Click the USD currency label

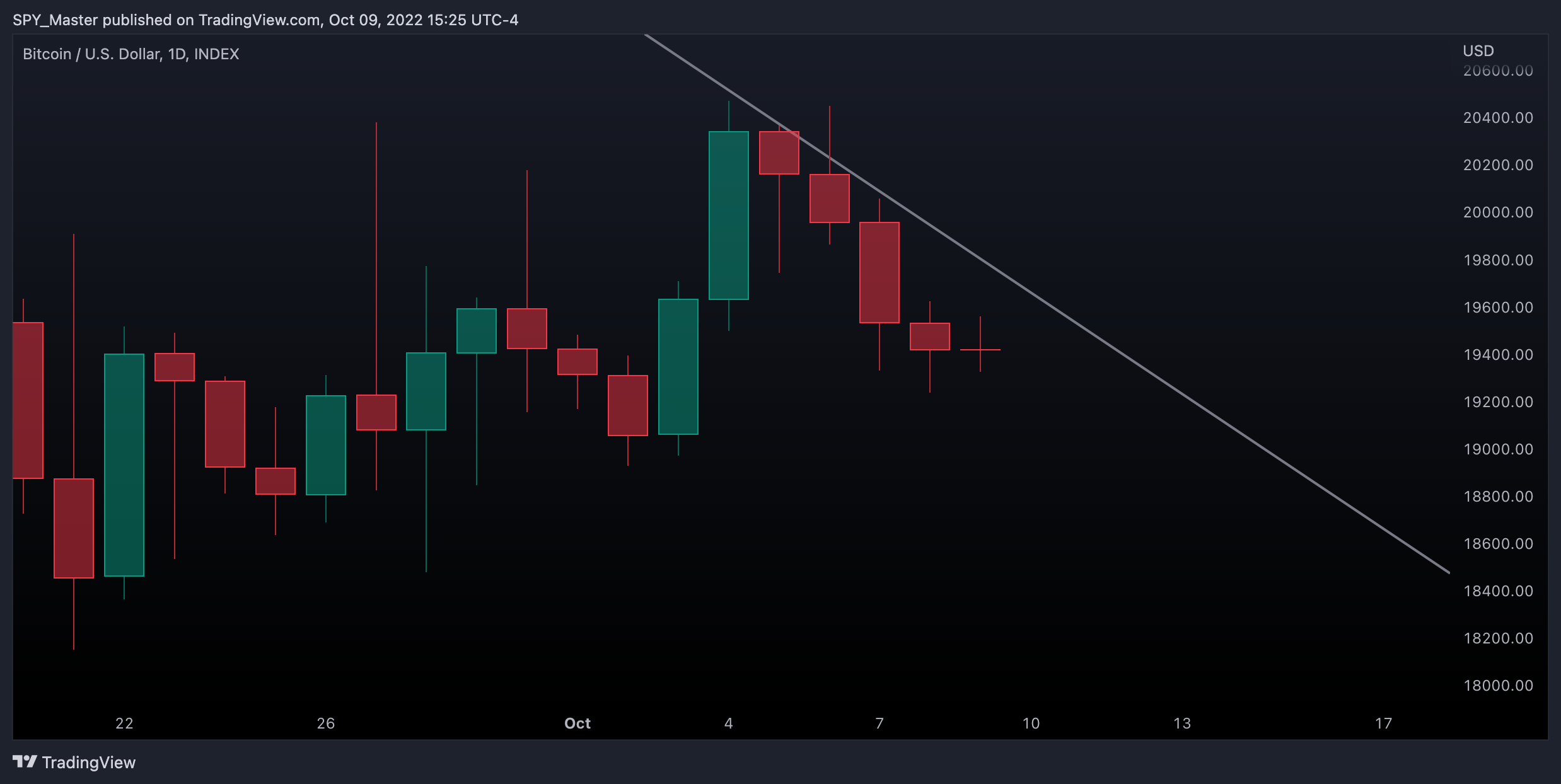[1478, 51]
